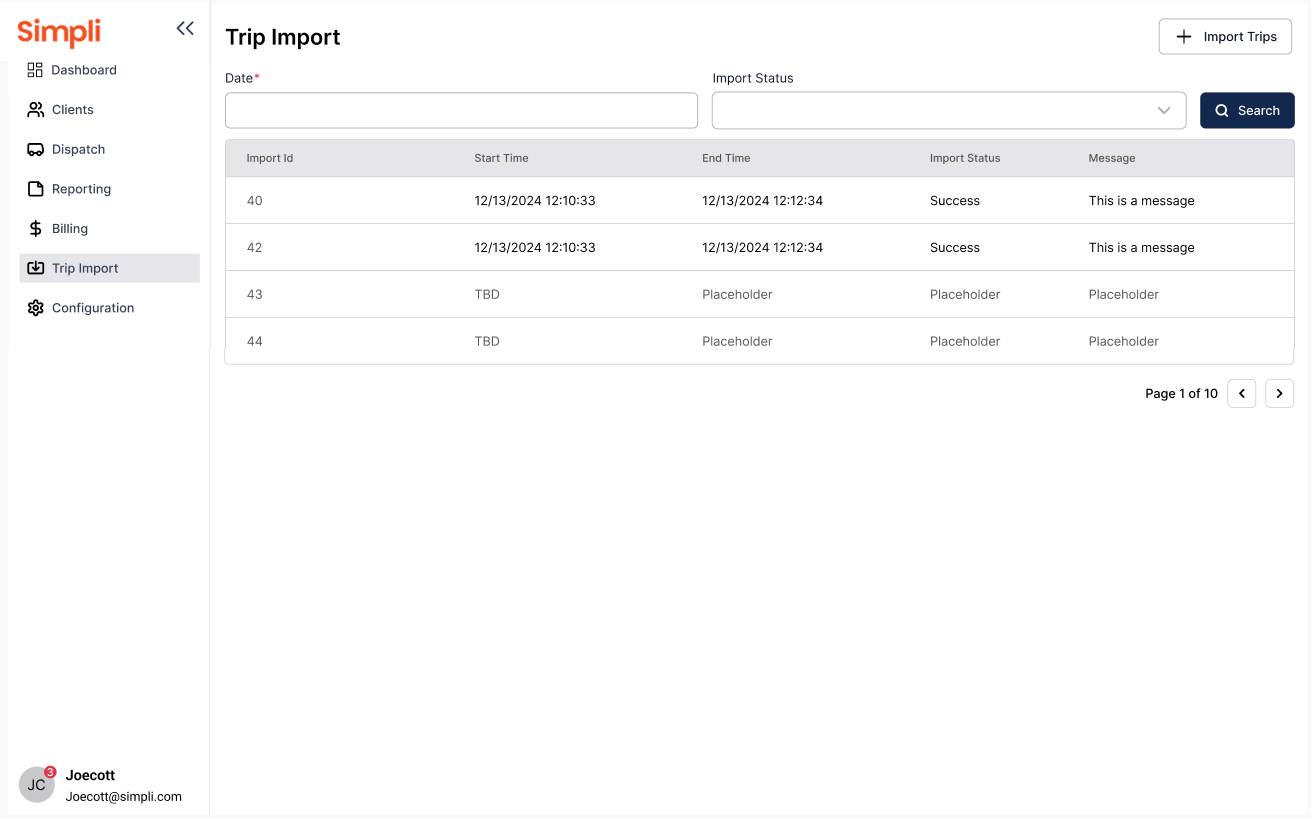Screen dimensions: 1311x819
Task: Focus the Date input field
Action: tap(461, 111)
